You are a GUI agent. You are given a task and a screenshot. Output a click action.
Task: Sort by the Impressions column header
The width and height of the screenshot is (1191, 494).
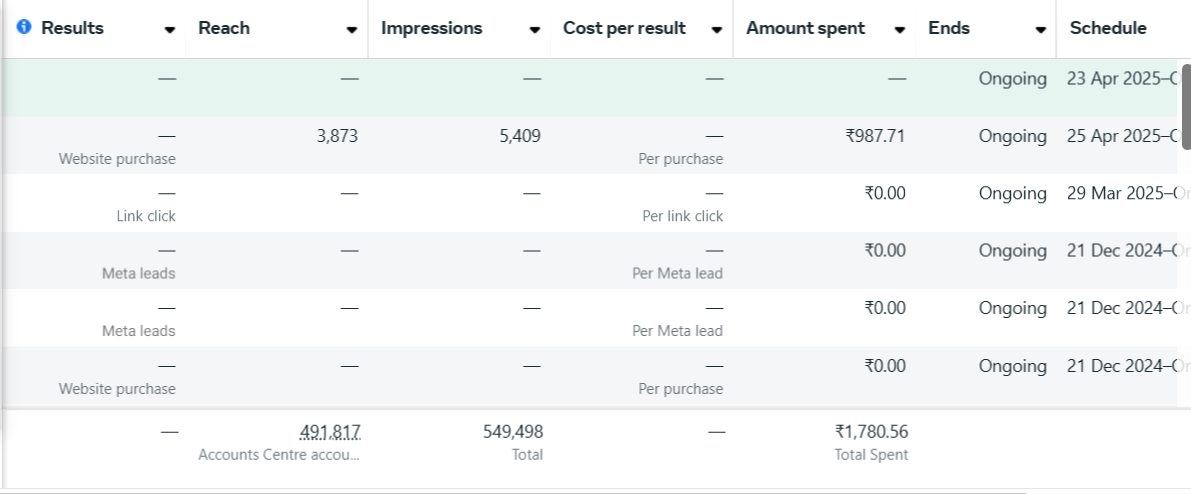coord(431,28)
